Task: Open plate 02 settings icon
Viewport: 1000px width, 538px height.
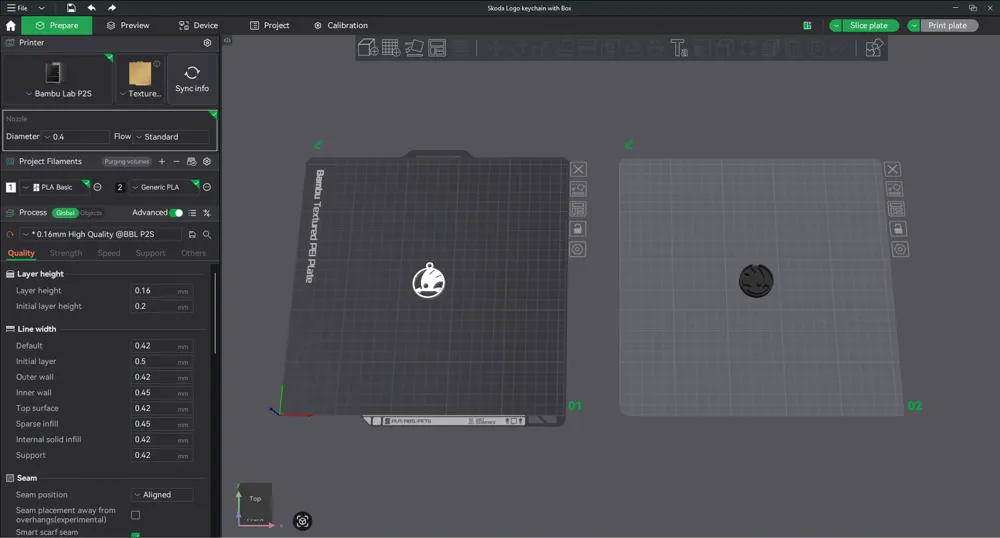Action: 900,249
